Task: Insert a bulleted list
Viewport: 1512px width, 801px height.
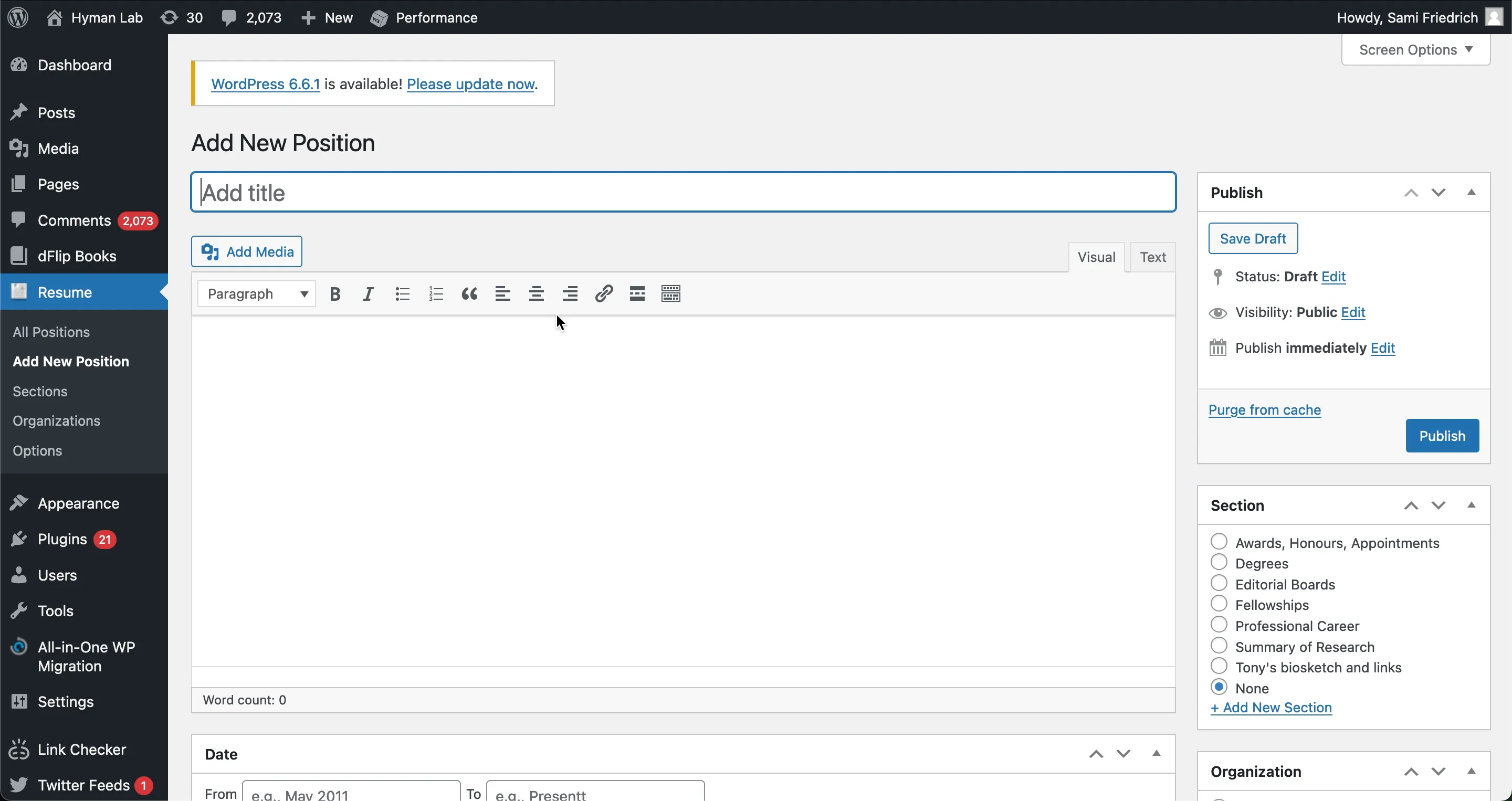Action: [x=402, y=294]
